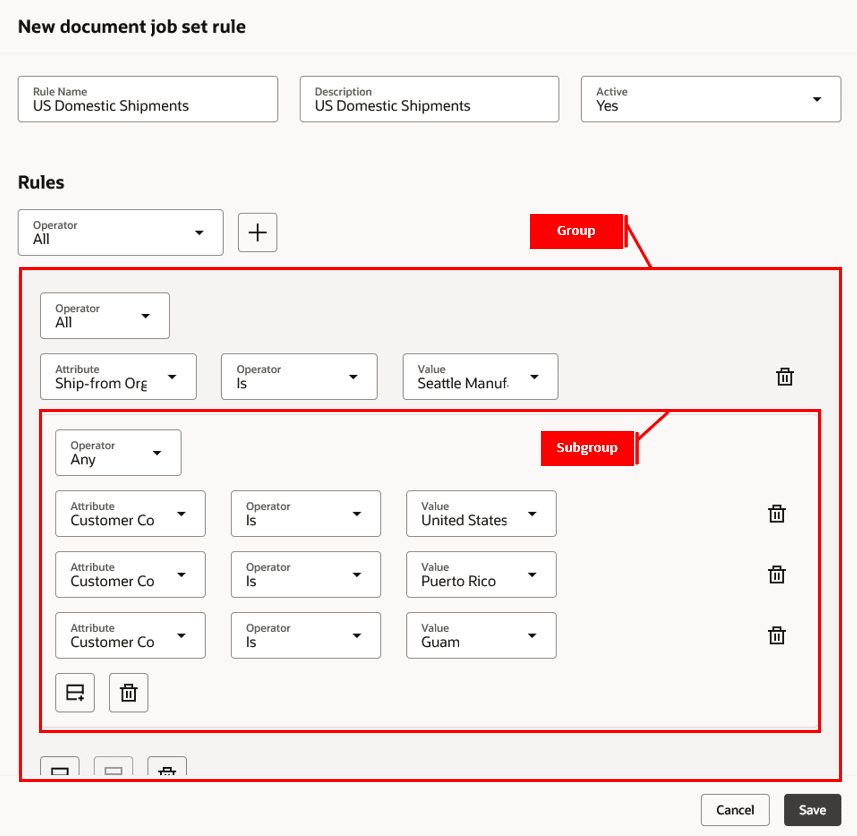857x836 pixels.
Task: Click the delete group trash icon
Action: (x=167, y=768)
